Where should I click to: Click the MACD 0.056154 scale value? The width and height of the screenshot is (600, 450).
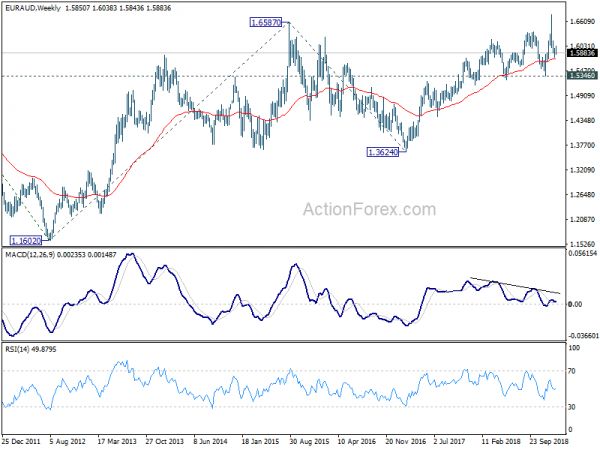click(x=583, y=254)
